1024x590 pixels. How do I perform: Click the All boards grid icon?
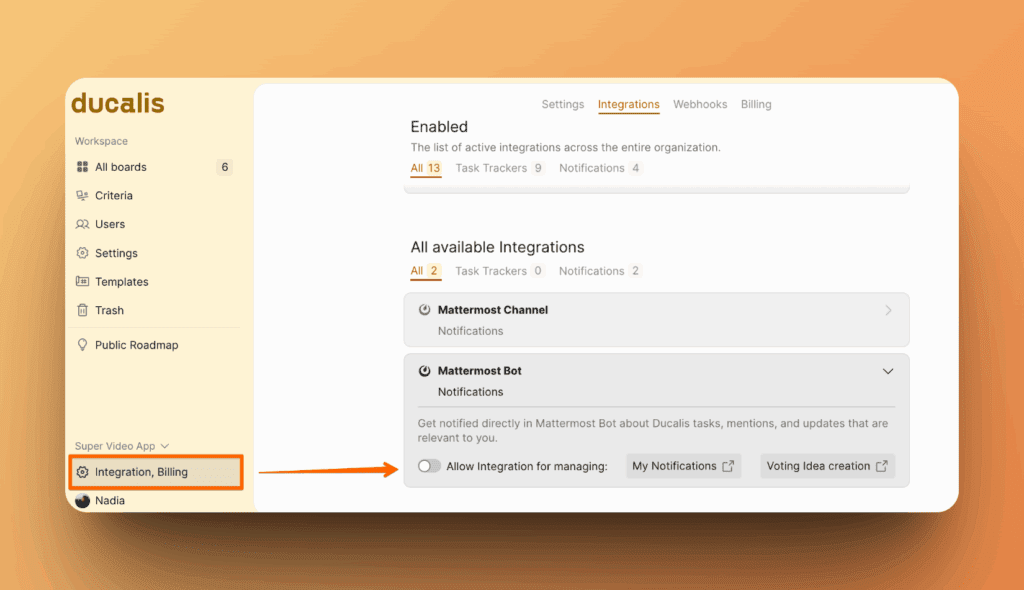[x=83, y=167]
